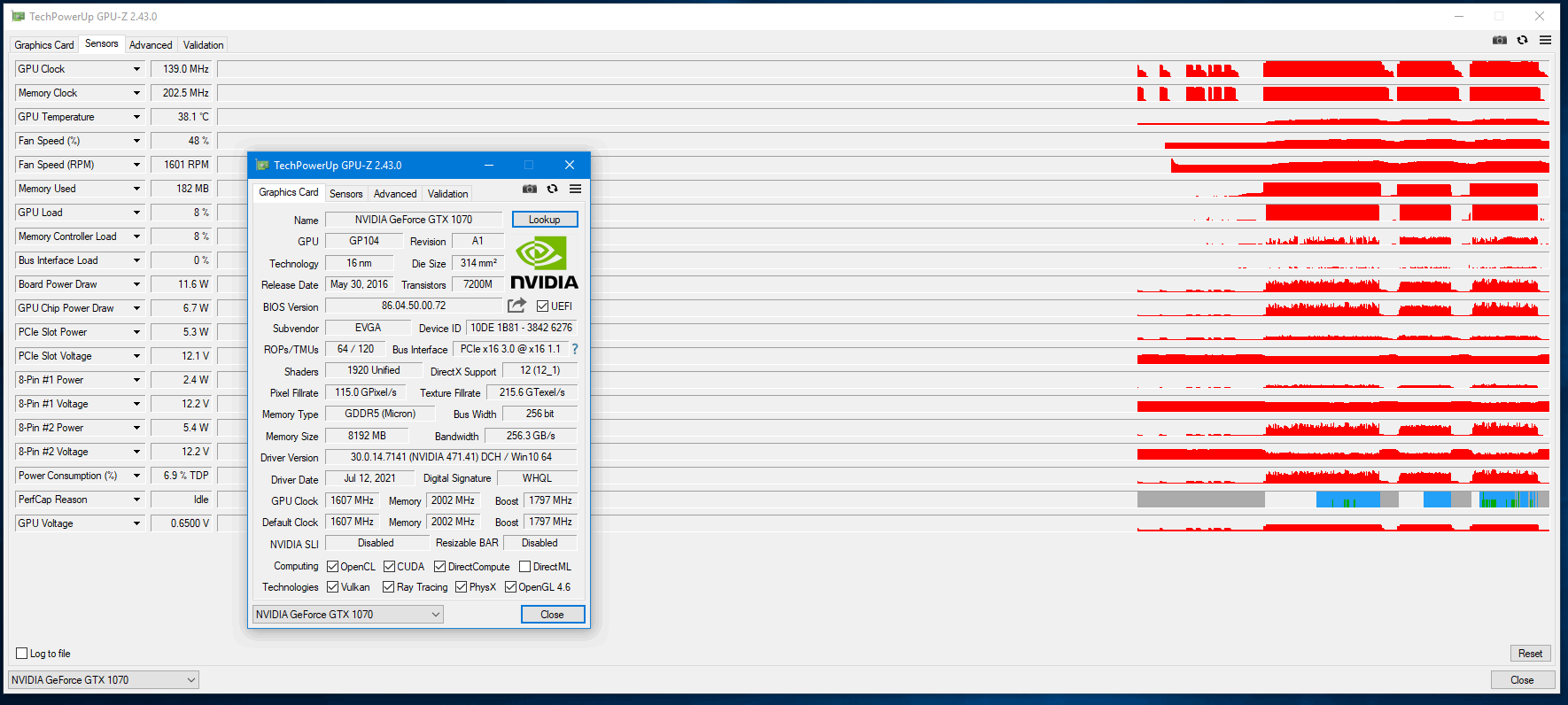
Task: Click the GPU Load history graph
Action: coord(884,213)
